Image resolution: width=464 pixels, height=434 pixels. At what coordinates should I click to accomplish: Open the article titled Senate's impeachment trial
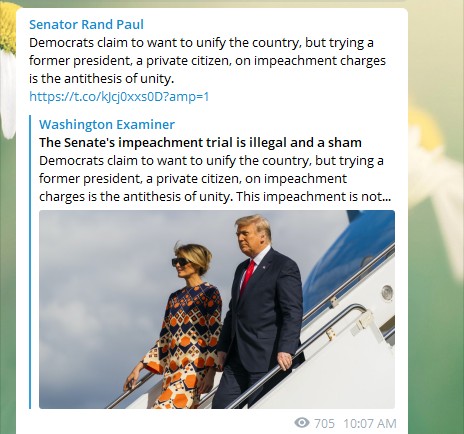pos(200,142)
